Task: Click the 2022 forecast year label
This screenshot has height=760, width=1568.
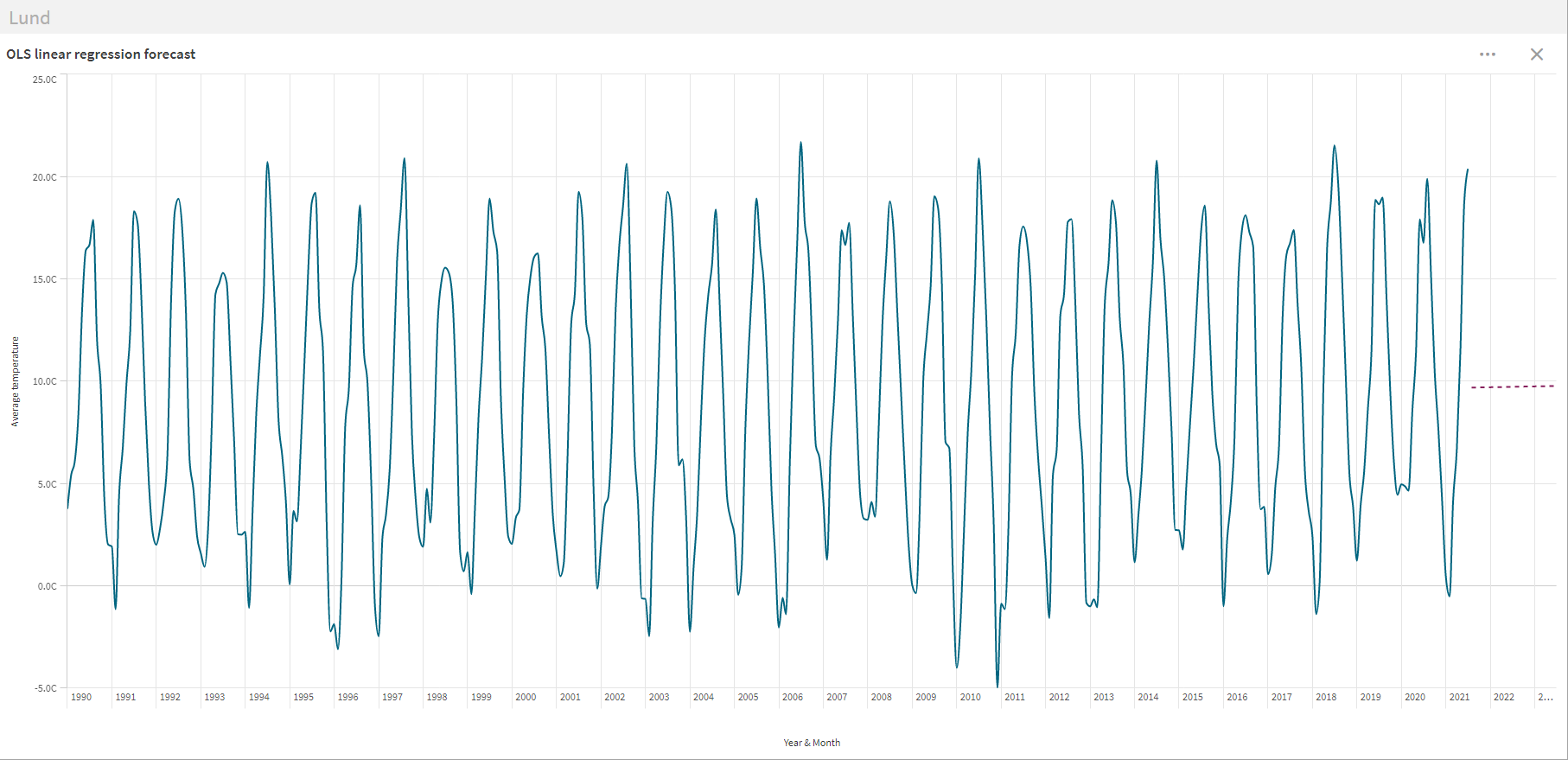Action: click(x=1504, y=697)
